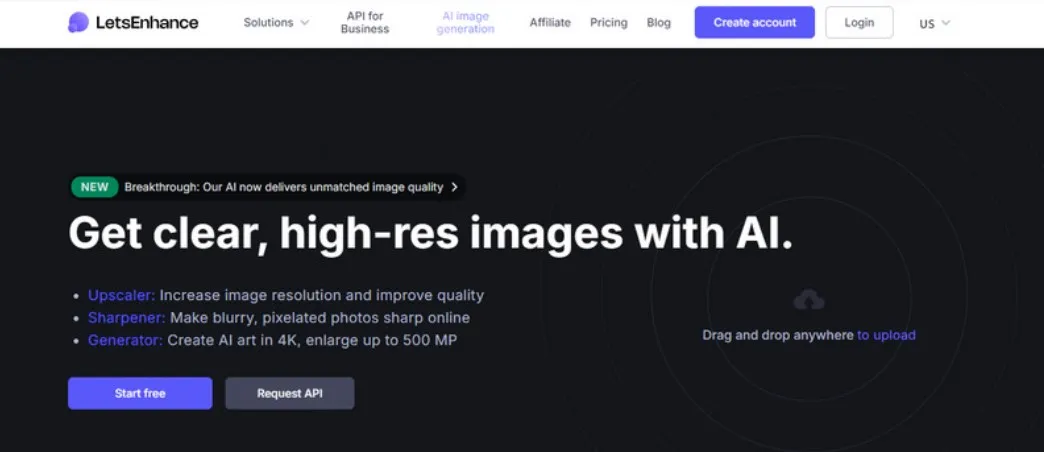Navigate to Pricing
This screenshot has width=1044, height=452.
(609, 23)
